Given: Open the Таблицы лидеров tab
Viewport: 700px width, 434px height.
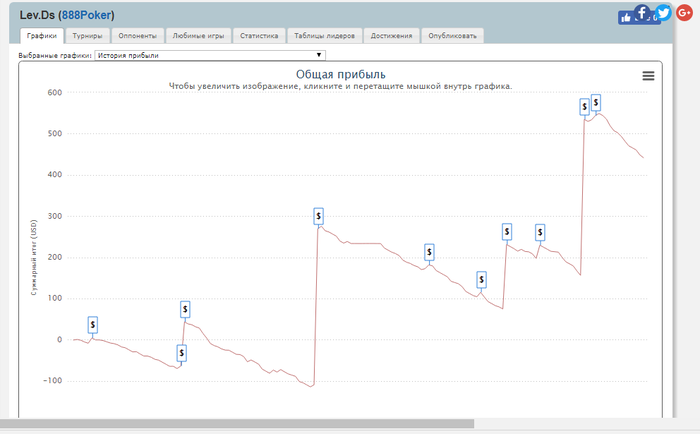Looking at the screenshot, I should [325, 36].
